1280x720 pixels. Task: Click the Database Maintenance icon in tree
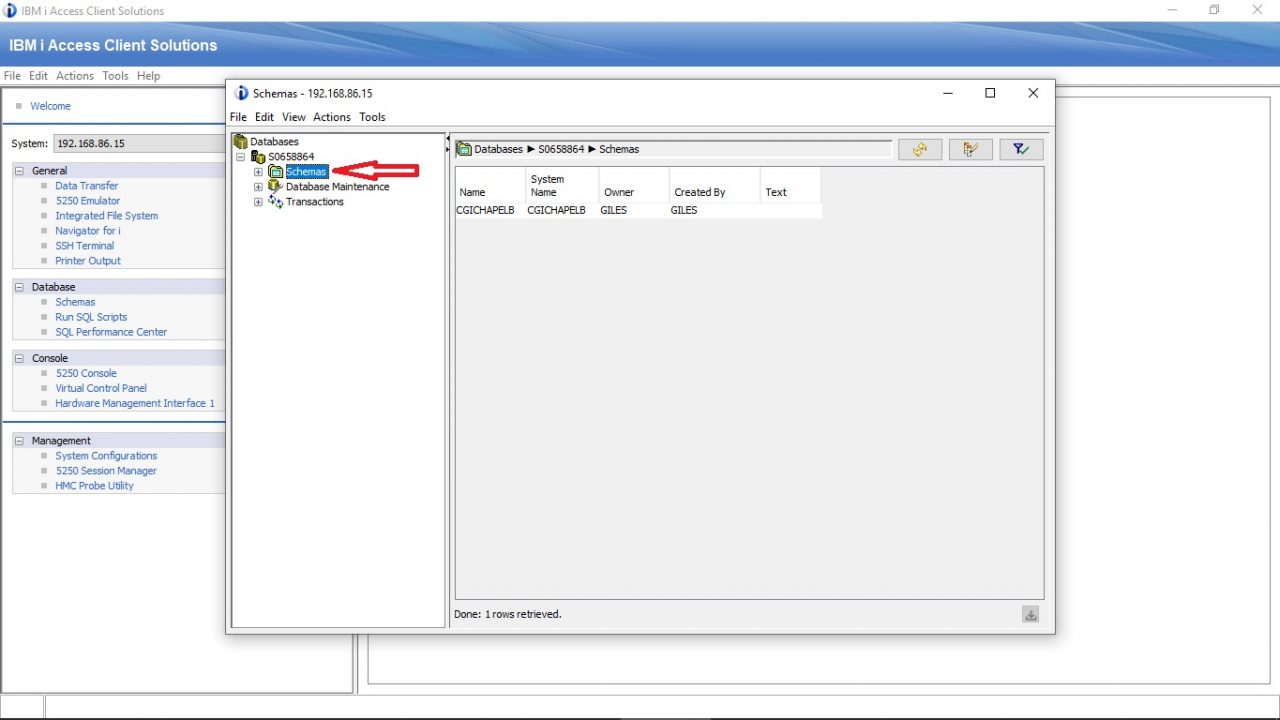click(275, 187)
